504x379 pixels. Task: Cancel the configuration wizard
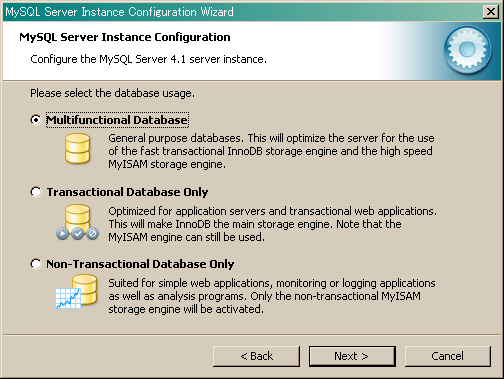click(x=448, y=356)
